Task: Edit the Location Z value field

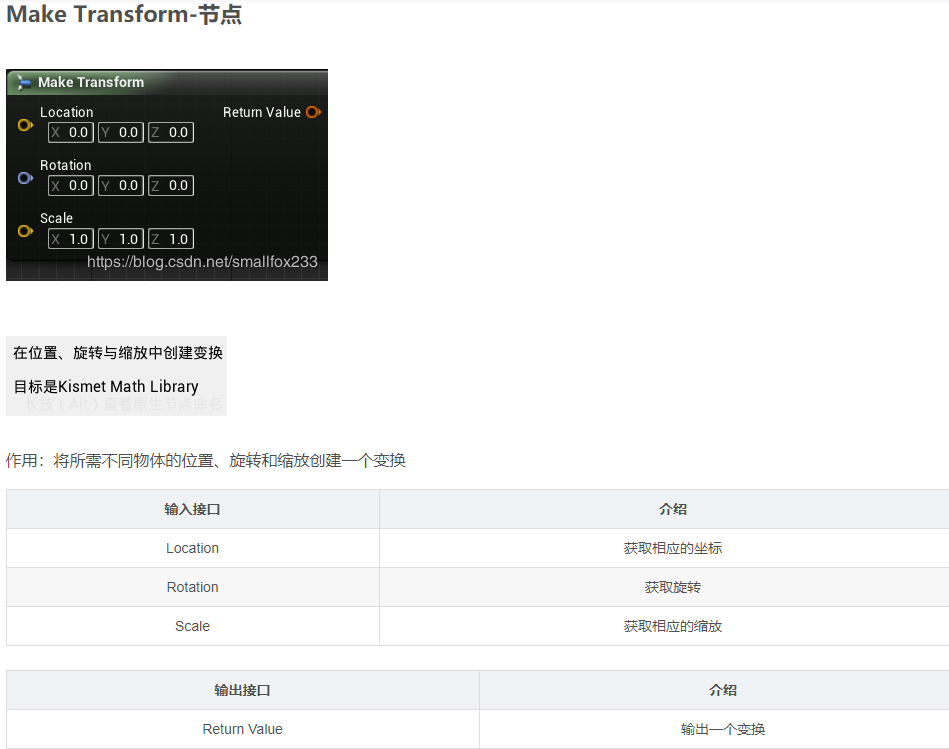Action: [x=171, y=132]
